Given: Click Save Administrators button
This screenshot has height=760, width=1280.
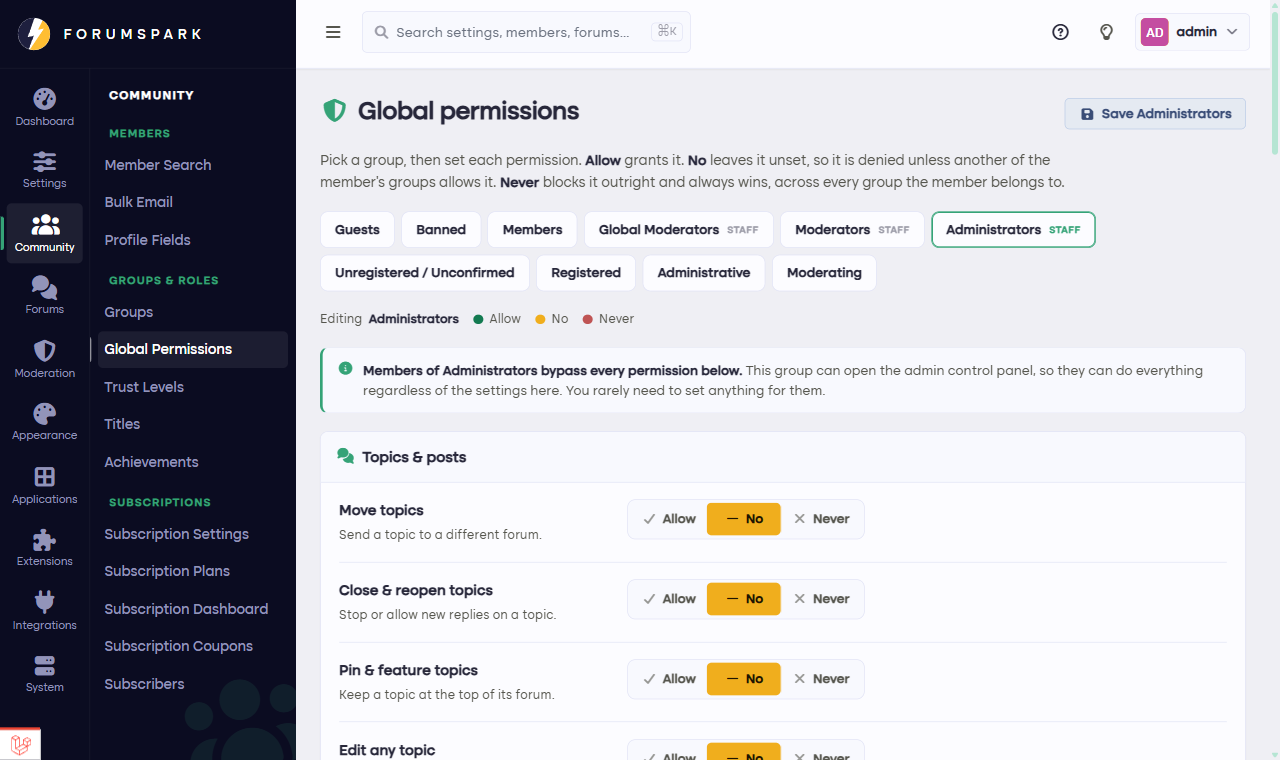Looking at the screenshot, I should 1155,114.
